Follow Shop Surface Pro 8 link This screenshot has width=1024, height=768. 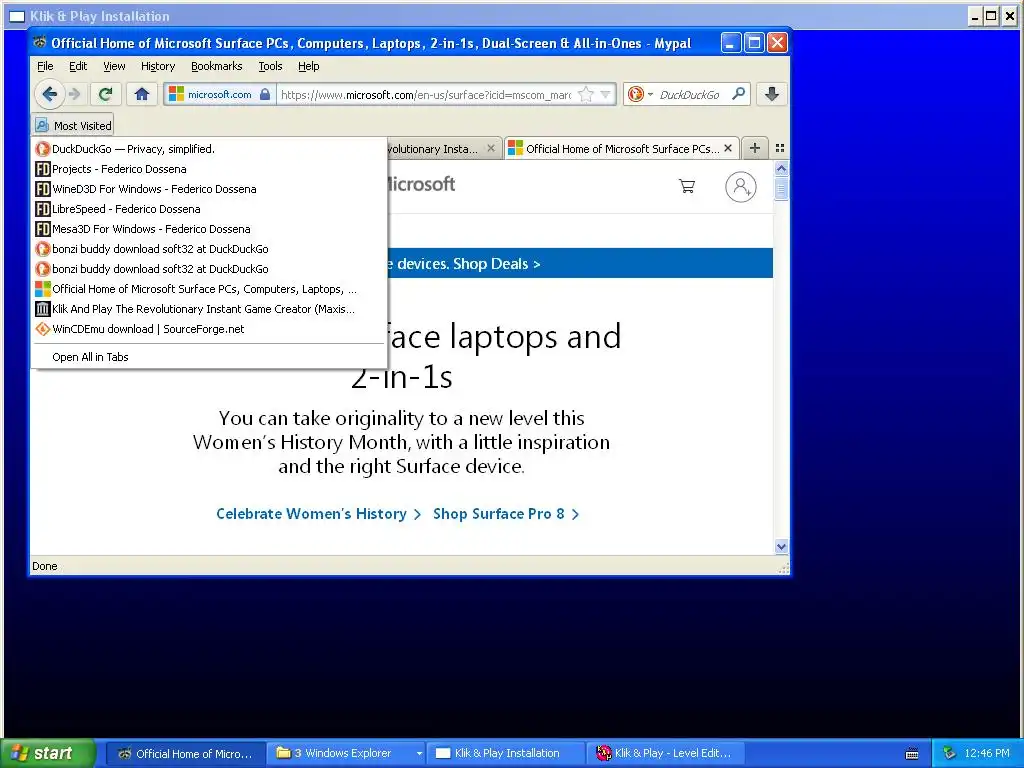point(506,514)
